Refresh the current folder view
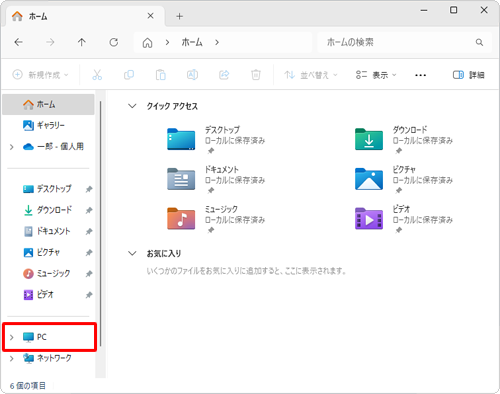The width and height of the screenshot is (500, 394). 114,42
